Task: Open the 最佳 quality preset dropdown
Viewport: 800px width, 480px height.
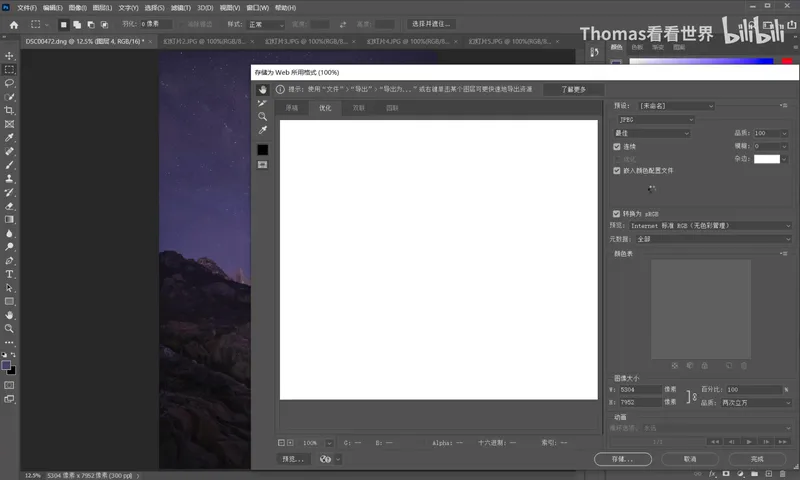Action: tap(652, 133)
